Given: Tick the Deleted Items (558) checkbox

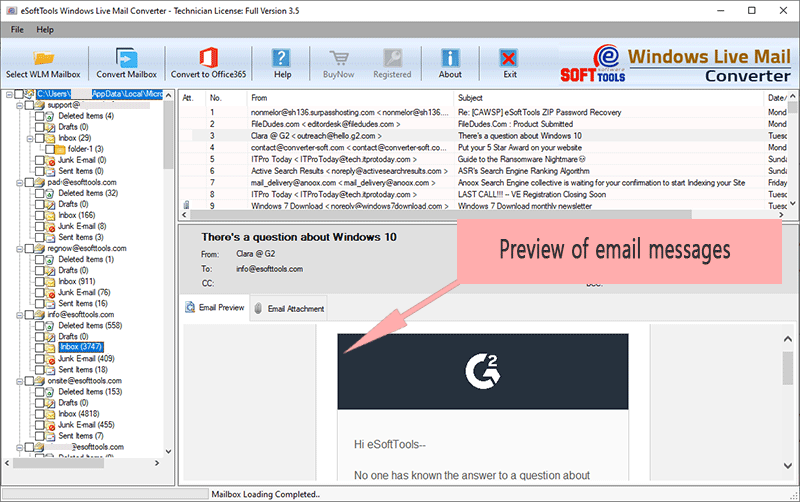Looking at the screenshot, I should tap(40, 325).
